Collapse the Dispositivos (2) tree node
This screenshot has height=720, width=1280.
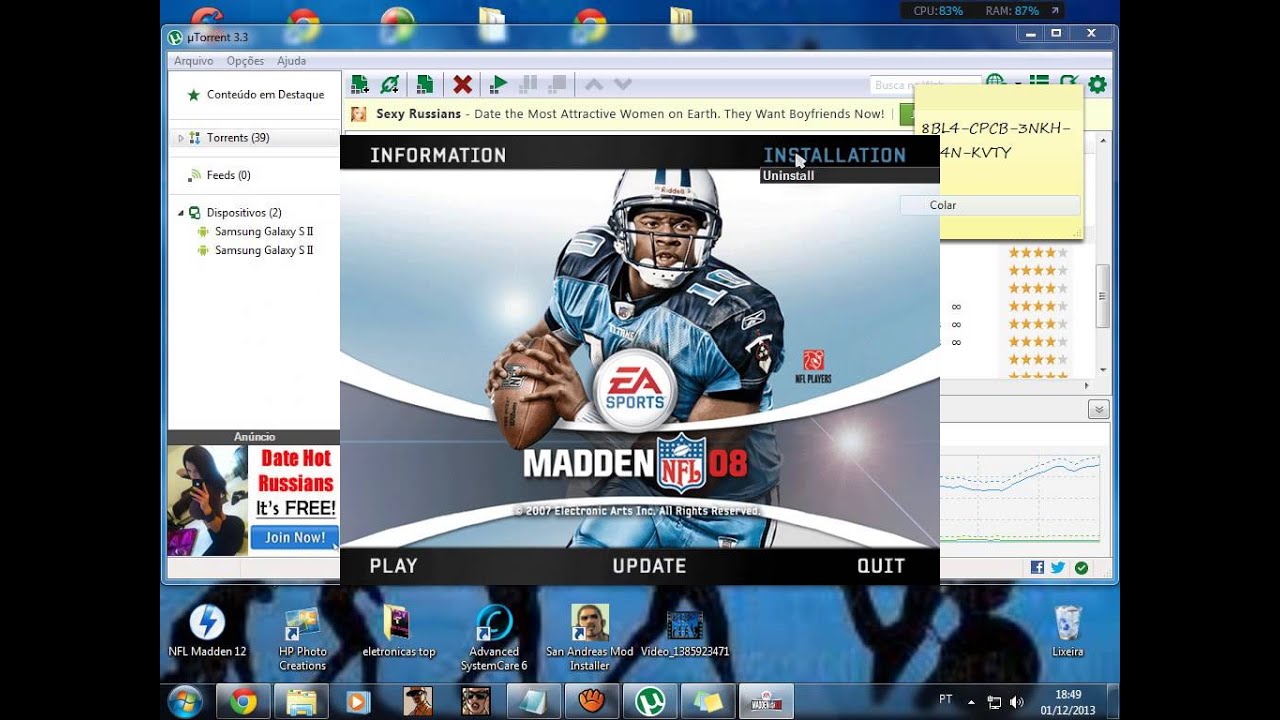tap(181, 213)
